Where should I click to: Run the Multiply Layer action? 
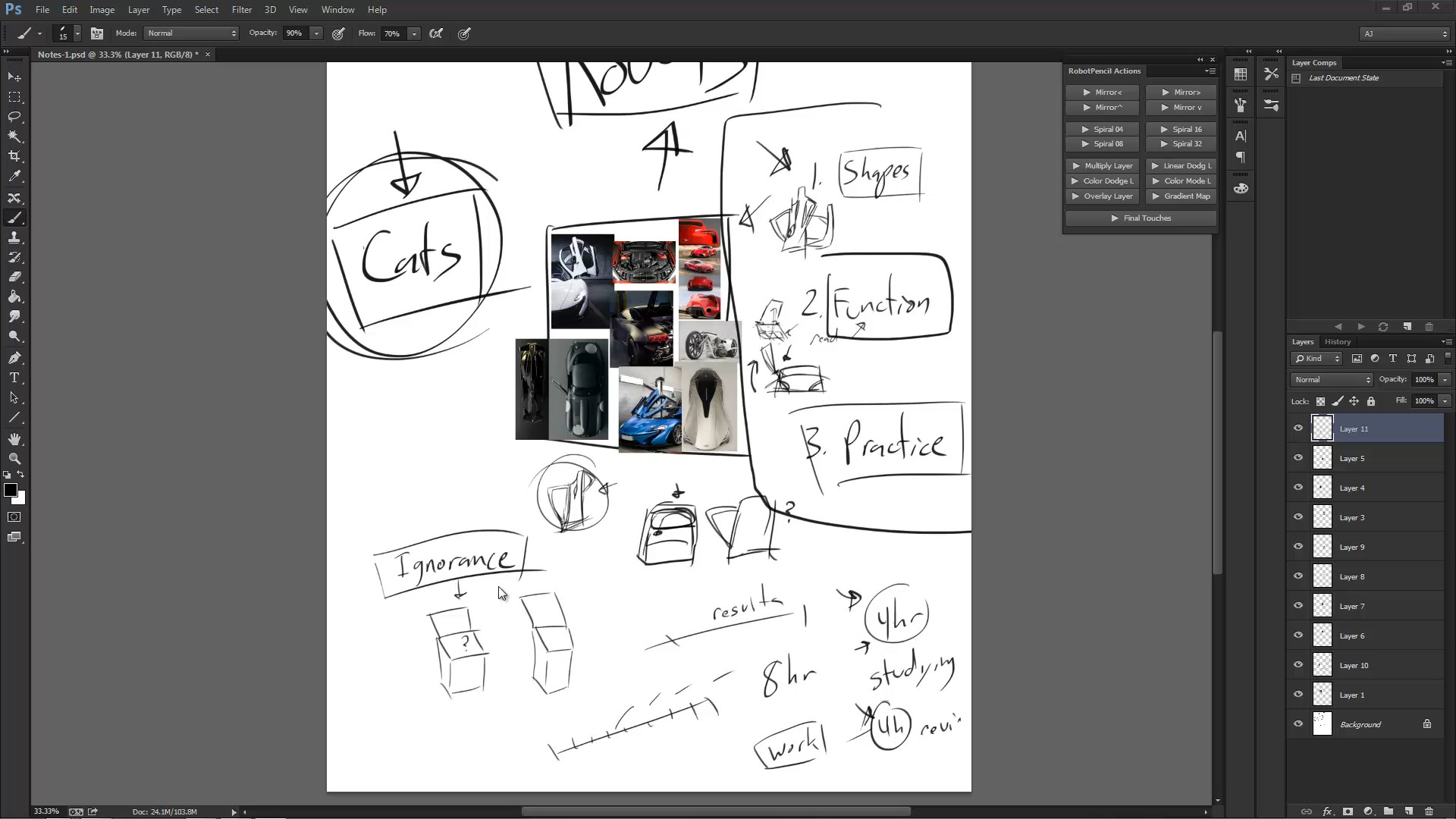1102,166
